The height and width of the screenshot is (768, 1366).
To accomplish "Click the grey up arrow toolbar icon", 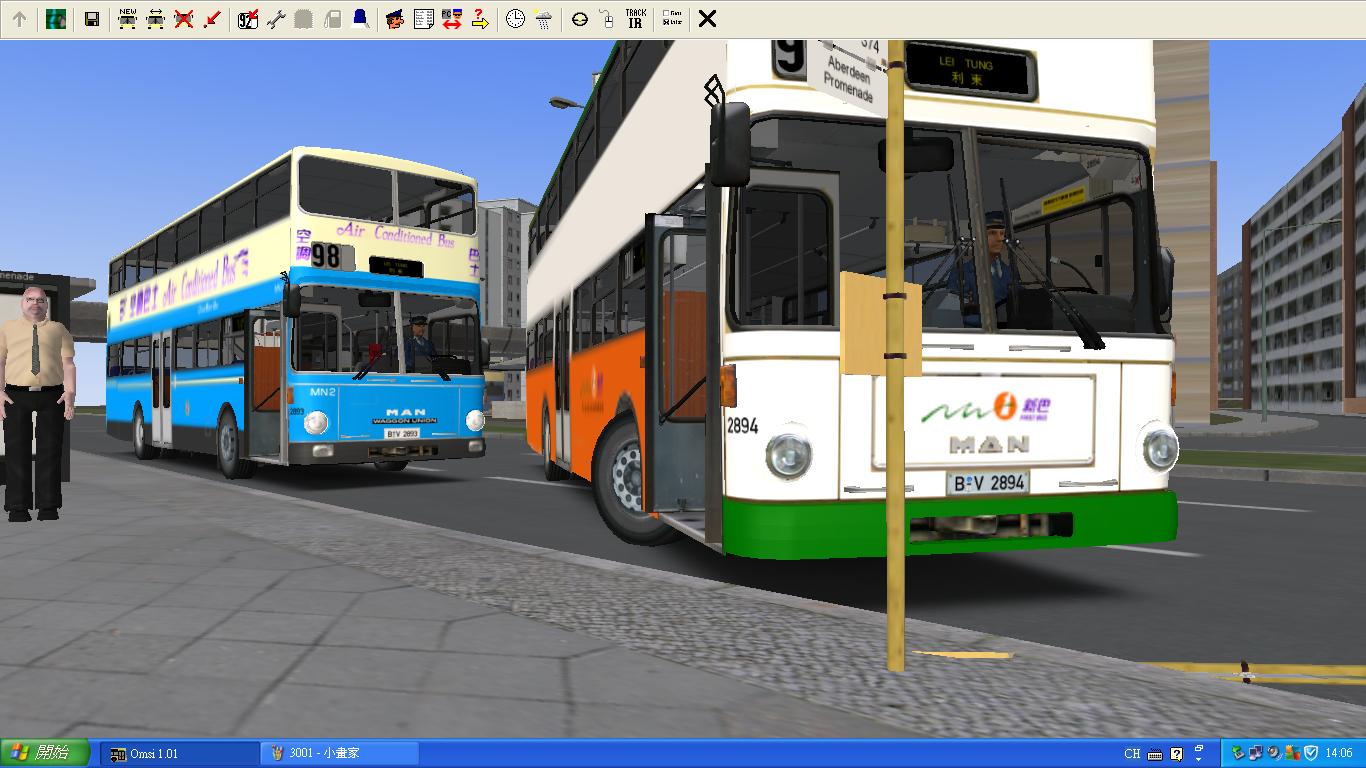I will point(19,19).
